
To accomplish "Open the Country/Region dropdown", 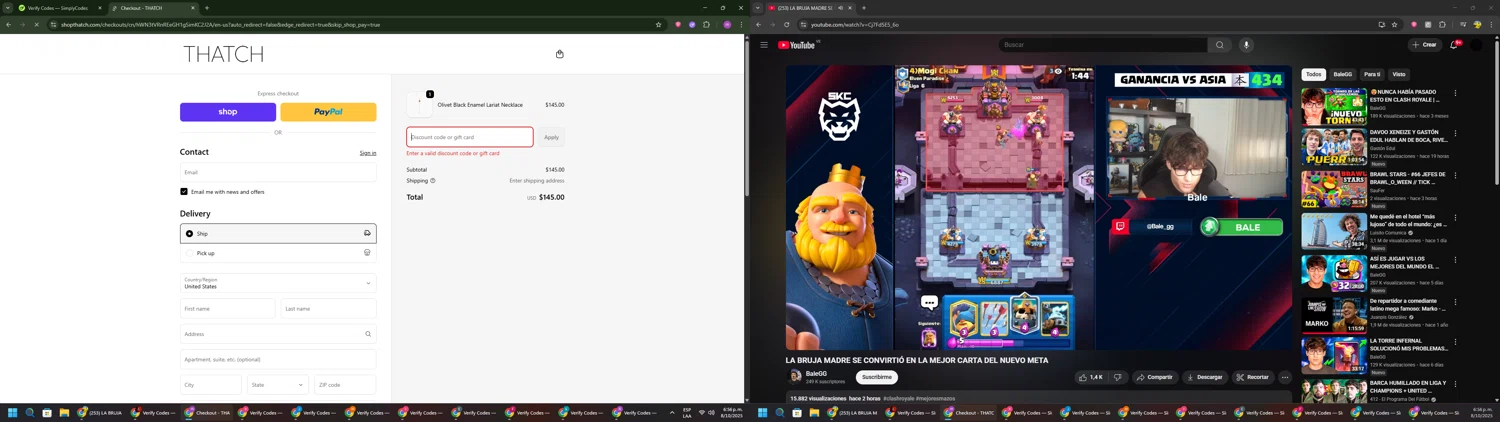I will (x=278, y=283).
